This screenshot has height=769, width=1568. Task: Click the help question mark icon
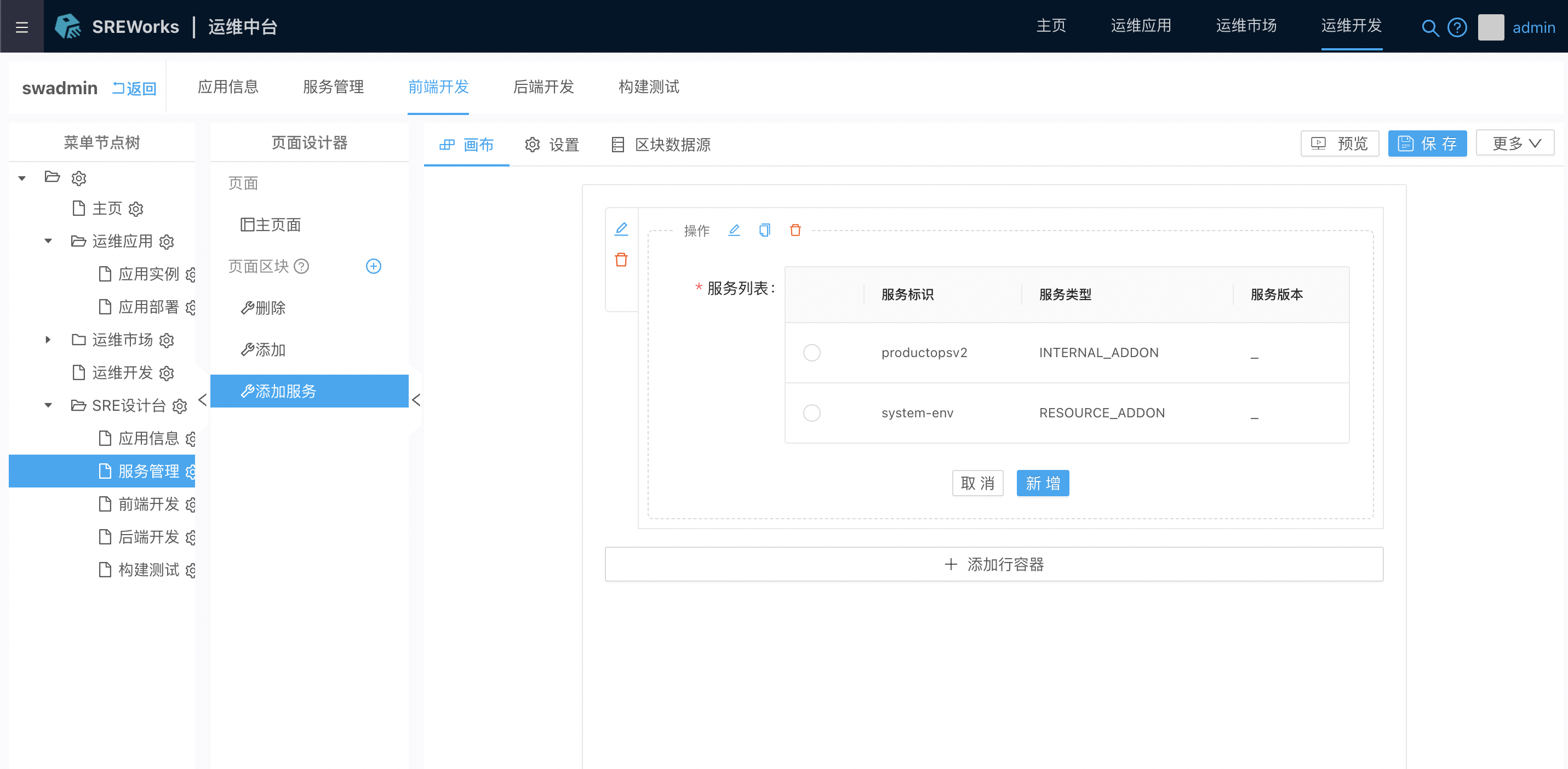1457,27
